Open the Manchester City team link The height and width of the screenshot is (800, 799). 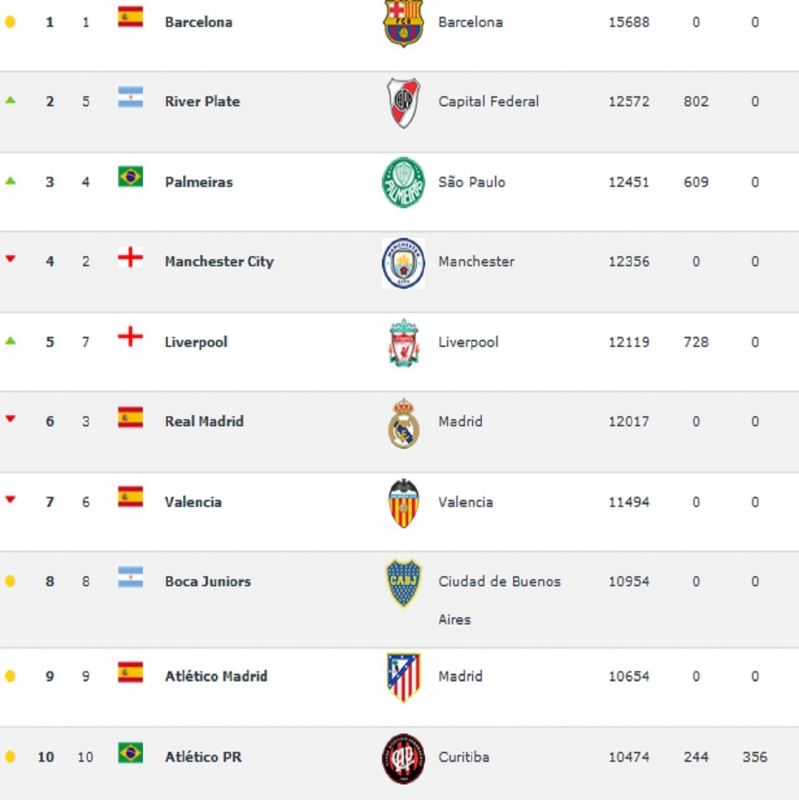tap(219, 261)
